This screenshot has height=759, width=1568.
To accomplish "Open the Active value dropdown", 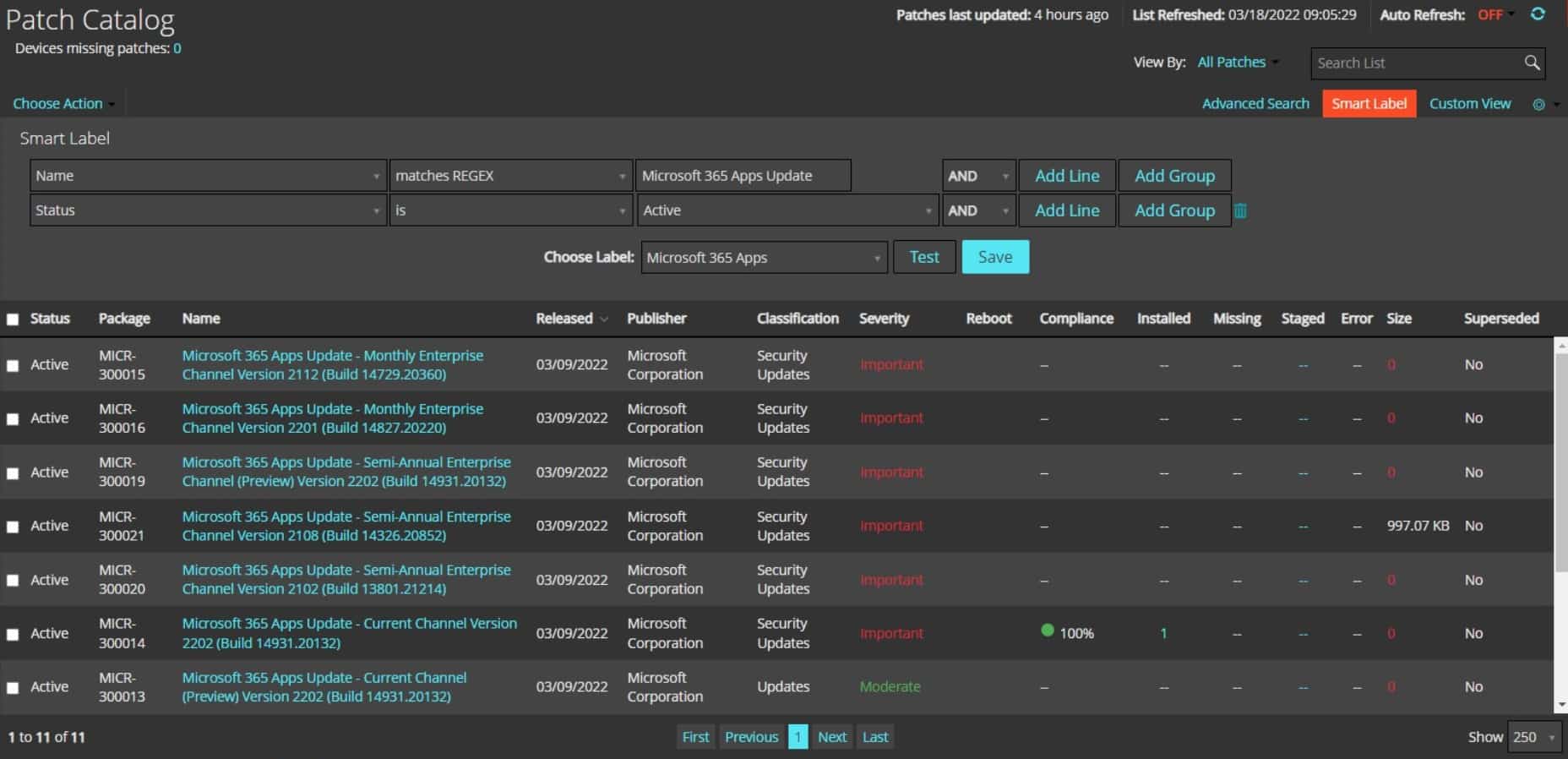I will 787,210.
